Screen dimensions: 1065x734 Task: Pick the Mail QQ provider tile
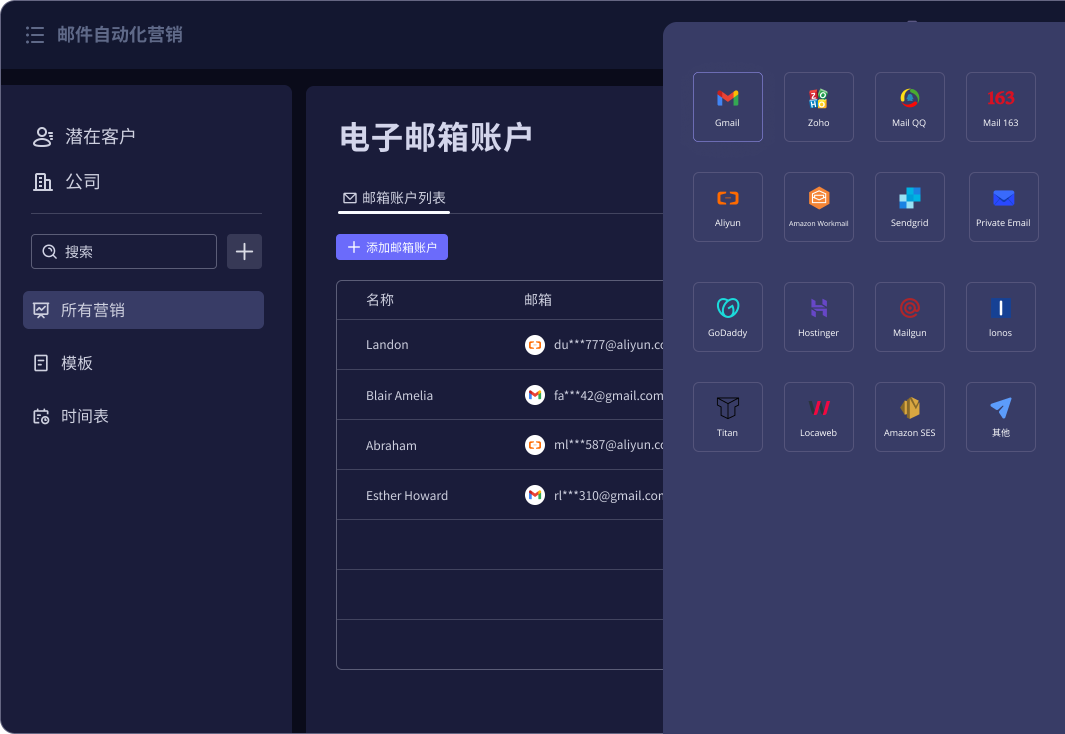pyautogui.click(x=909, y=107)
